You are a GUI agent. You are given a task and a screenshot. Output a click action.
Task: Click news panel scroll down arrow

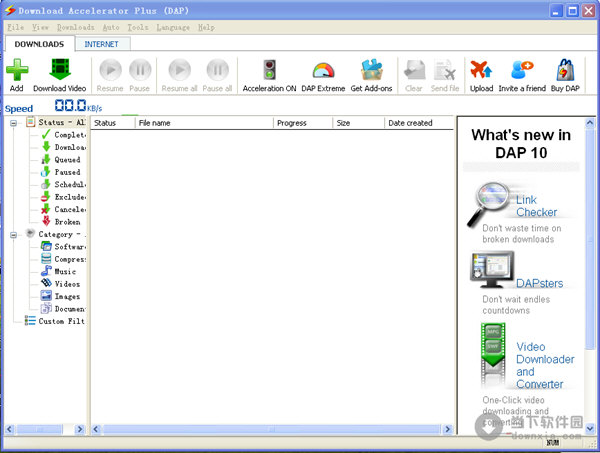(x=590, y=429)
